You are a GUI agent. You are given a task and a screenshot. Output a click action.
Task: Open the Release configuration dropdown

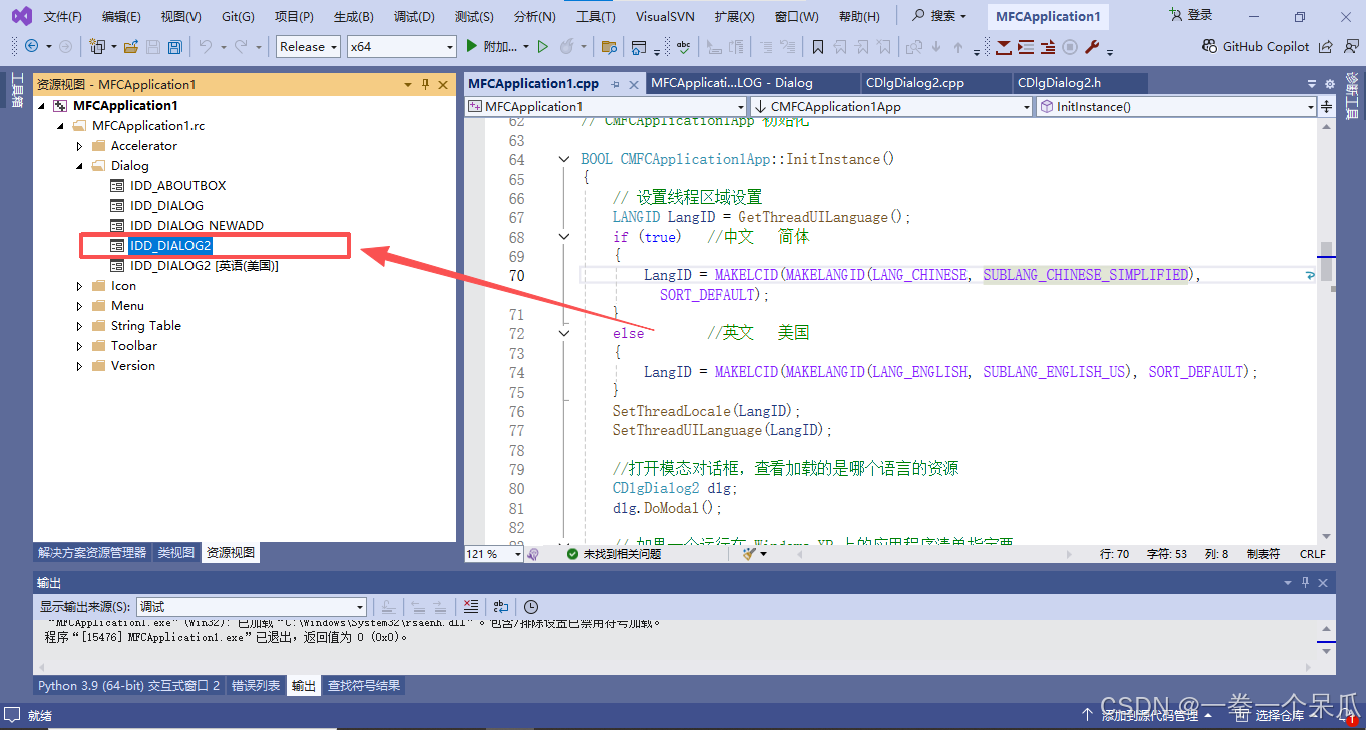307,46
